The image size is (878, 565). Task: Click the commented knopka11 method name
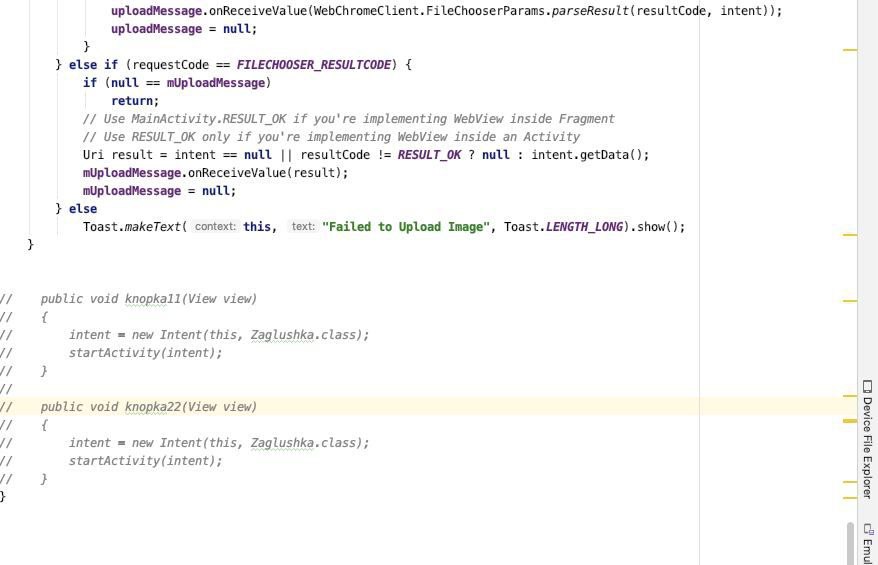[x=153, y=299]
